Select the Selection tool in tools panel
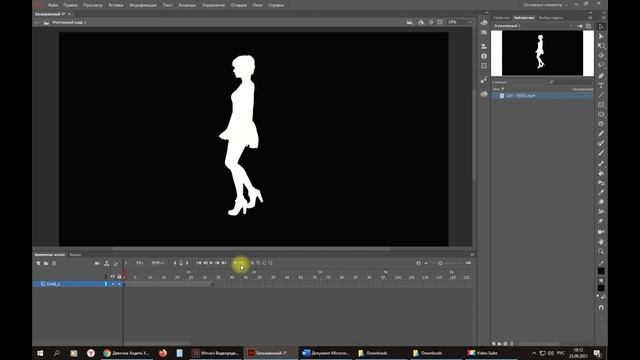Screen dimensions: 640x360 [601, 27]
